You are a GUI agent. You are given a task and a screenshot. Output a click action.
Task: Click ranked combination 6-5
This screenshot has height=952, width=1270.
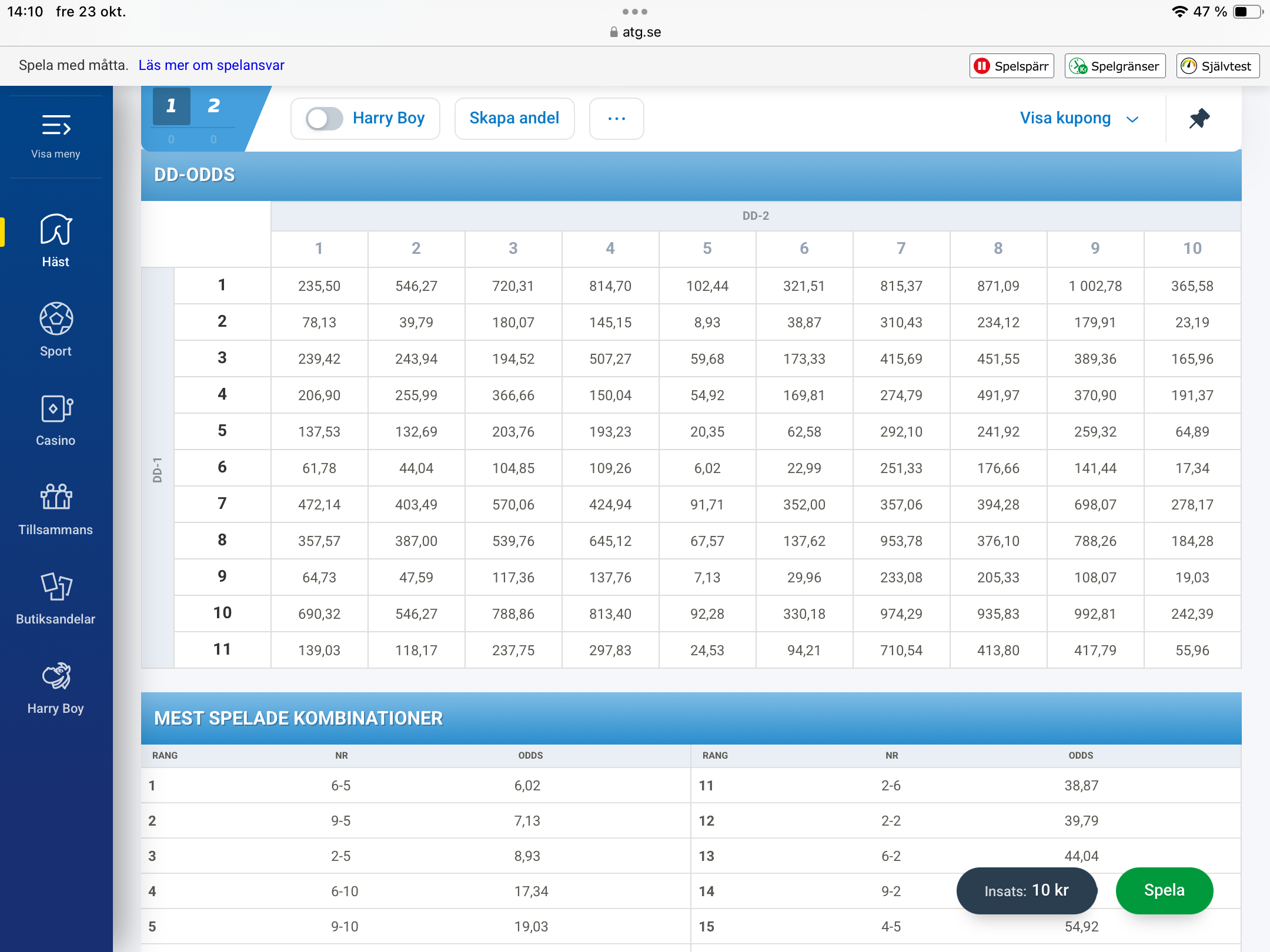point(341,786)
